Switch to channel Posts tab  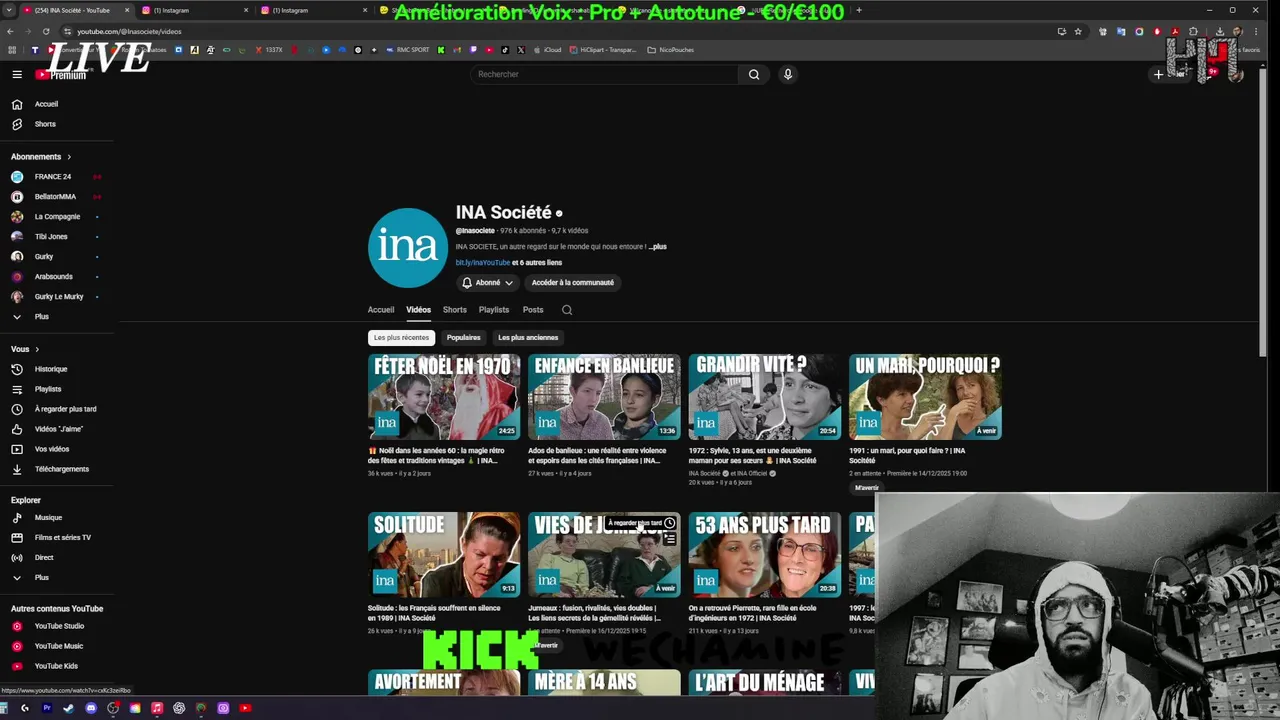coord(533,310)
